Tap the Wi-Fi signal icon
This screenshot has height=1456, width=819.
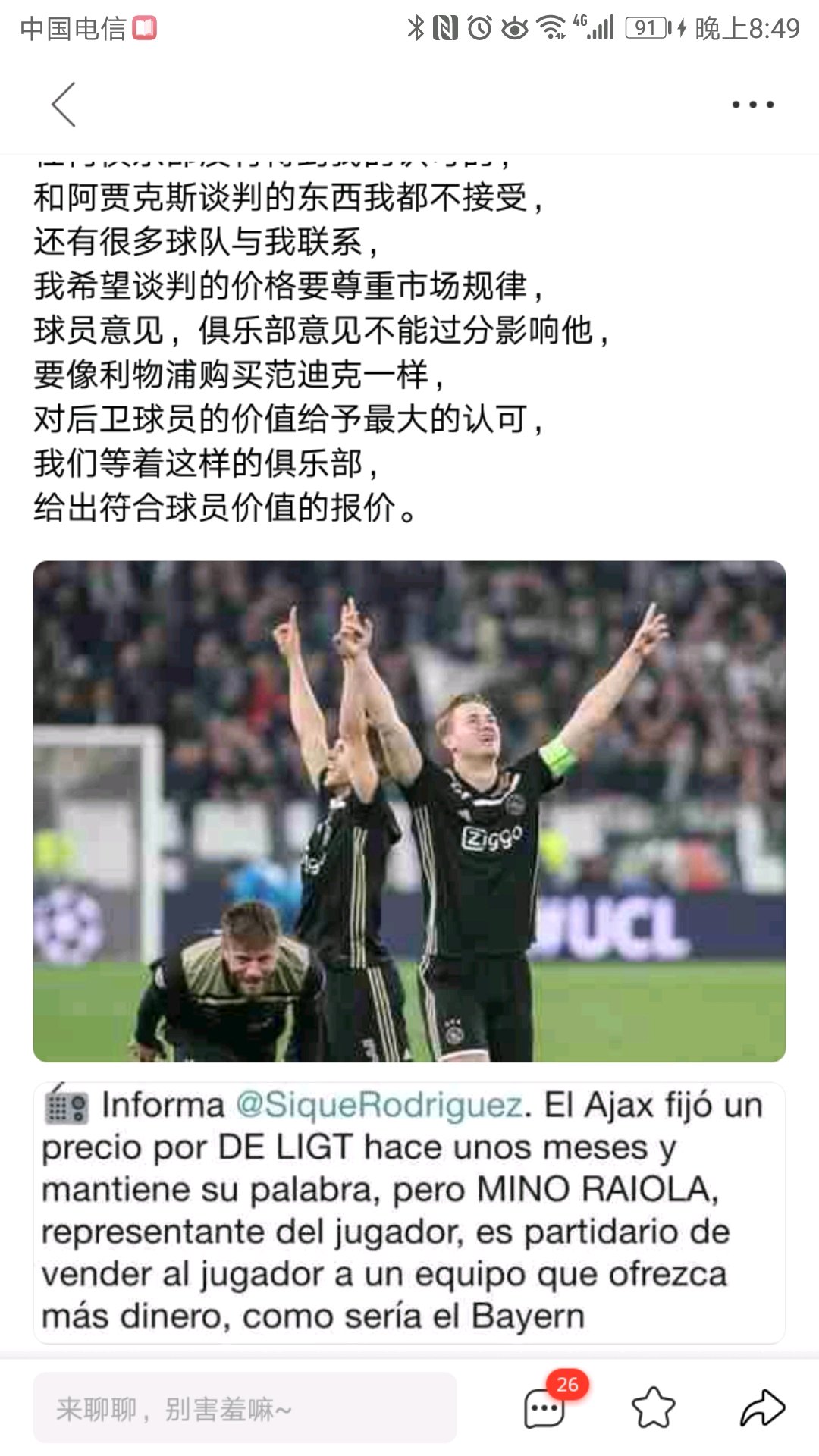pos(551,29)
